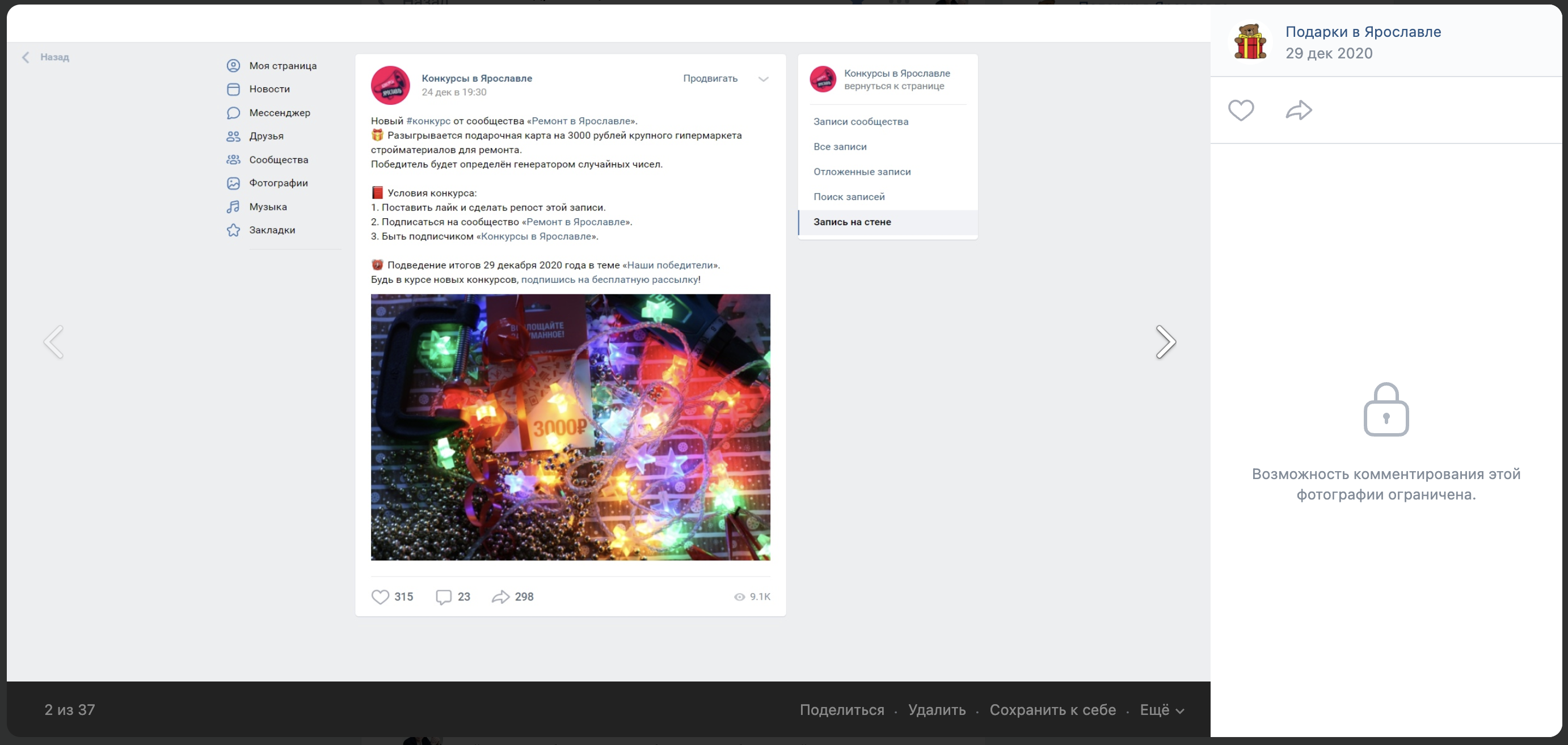Select Поиск записей menu item
Image resolution: width=1568 pixels, height=745 pixels.
click(x=849, y=196)
